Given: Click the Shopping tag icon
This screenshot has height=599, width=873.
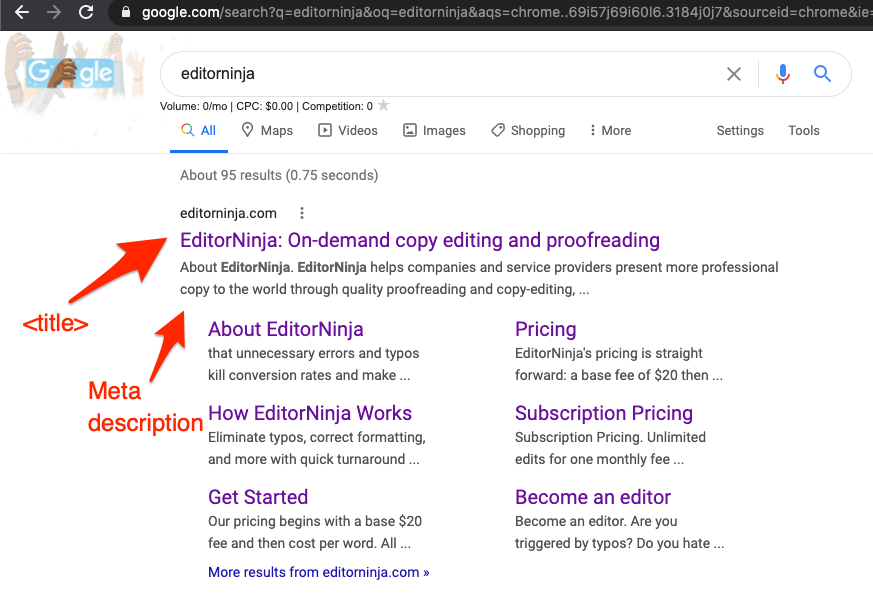Looking at the screenshot, I should click(498, 130).
